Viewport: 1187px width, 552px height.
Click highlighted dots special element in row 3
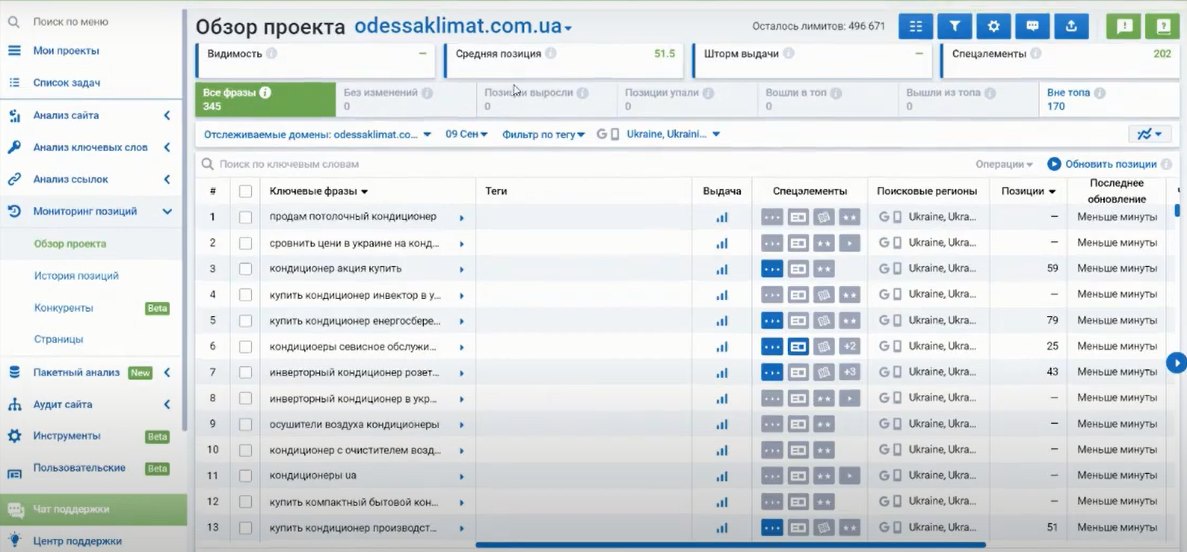tap(772, 269)
